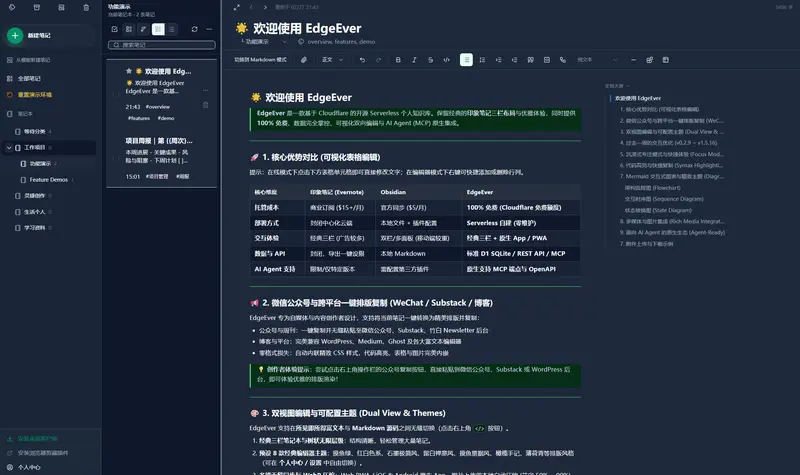Open the more options dots on the EdgeEver note
The height and width of the screenshot is (475, 800).
(x=206, y=91)
